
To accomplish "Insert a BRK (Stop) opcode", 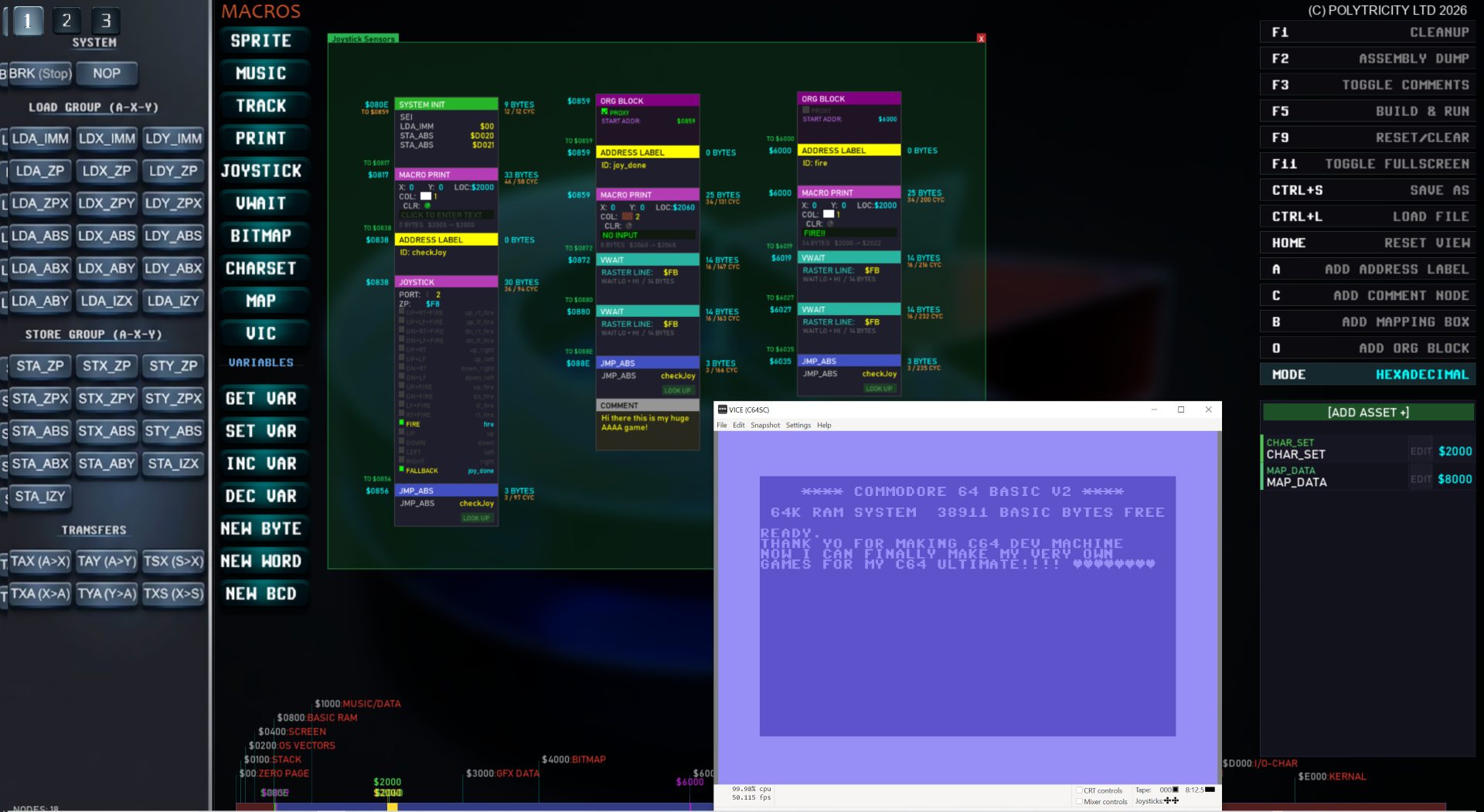I will pyautogui.click(x=39, y=73).
